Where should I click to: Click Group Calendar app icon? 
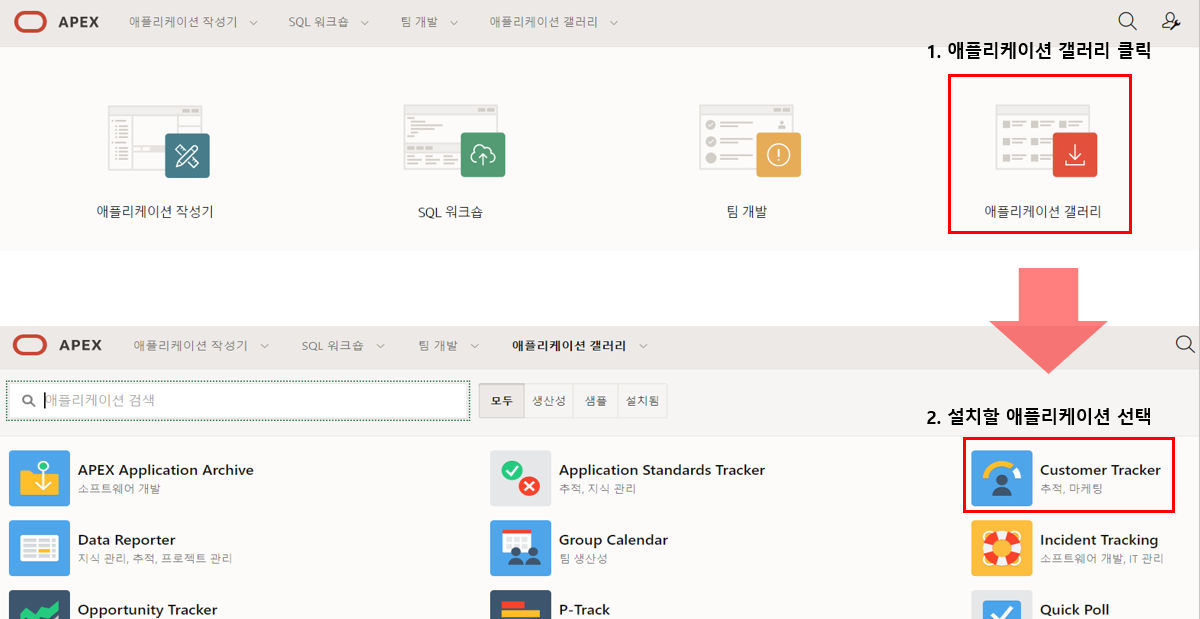[520, 548]
